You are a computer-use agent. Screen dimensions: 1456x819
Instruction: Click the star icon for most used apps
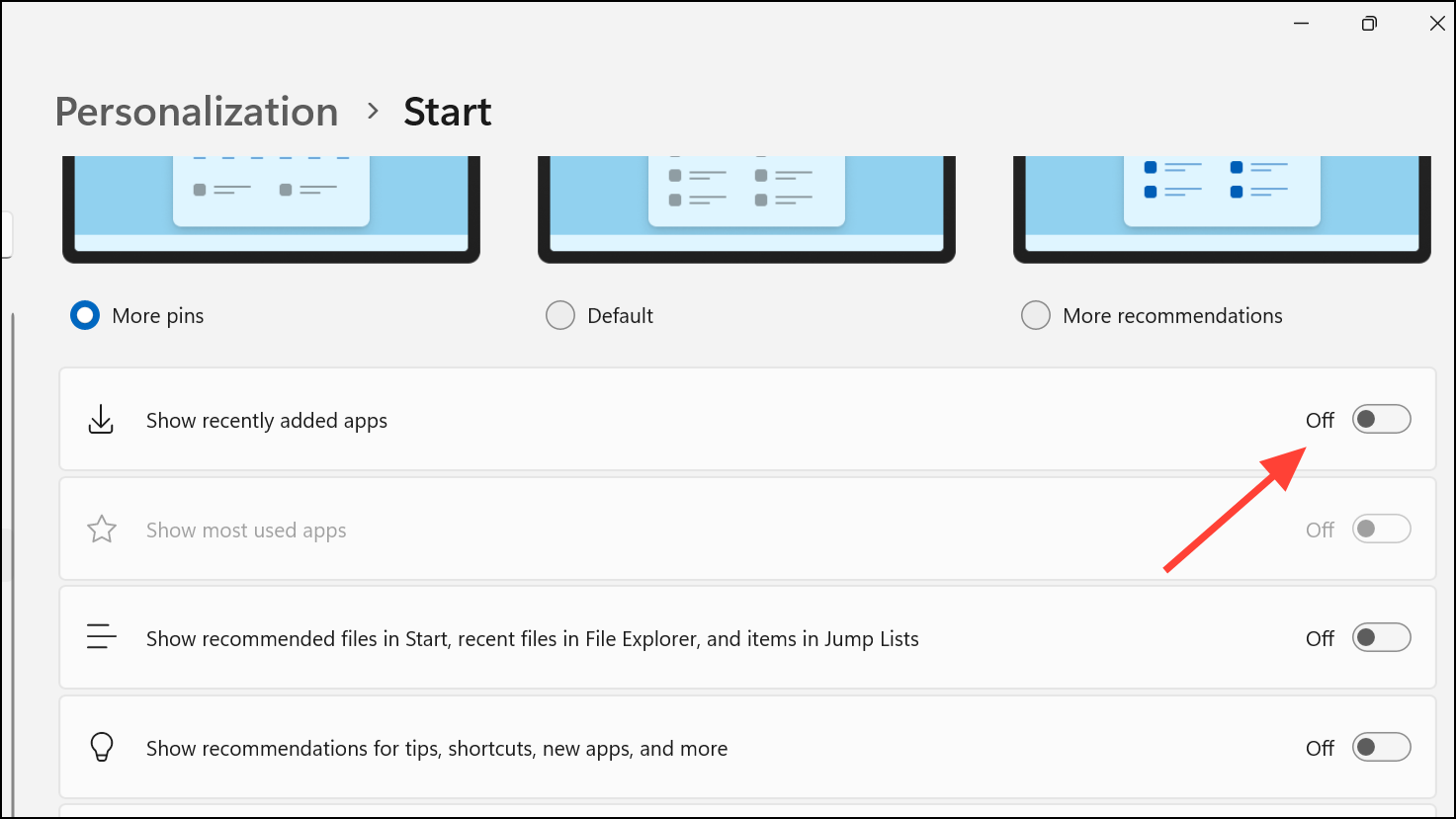pos(102,530)
